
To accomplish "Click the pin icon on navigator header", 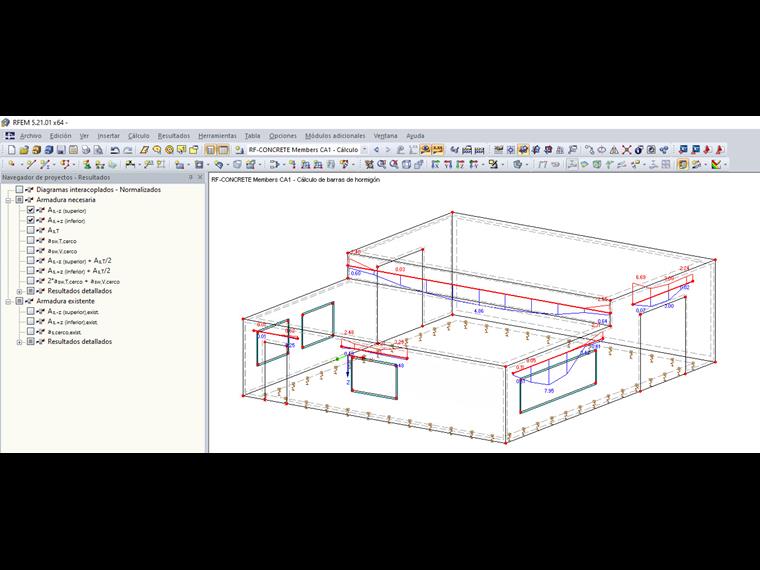I will 190,177.
